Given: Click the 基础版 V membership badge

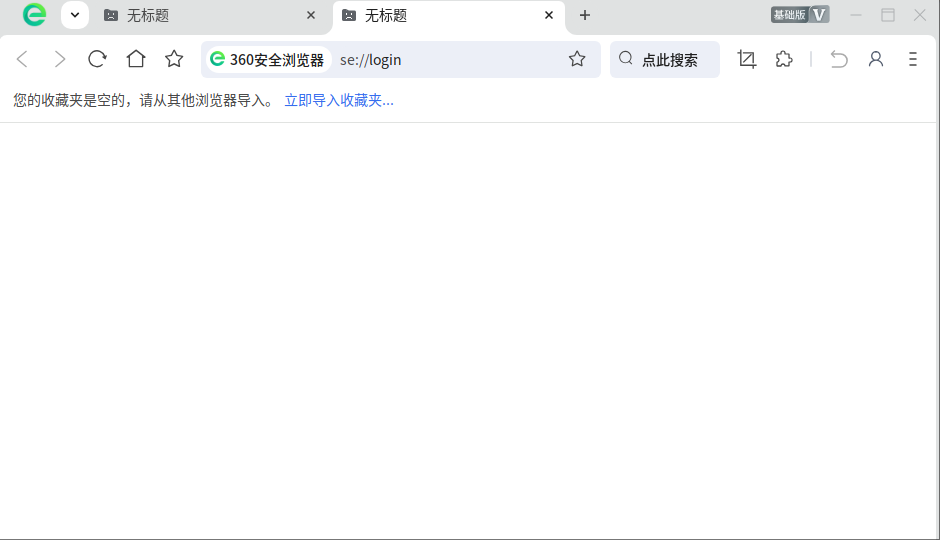Looking at the screenshot, I should 800,15.
